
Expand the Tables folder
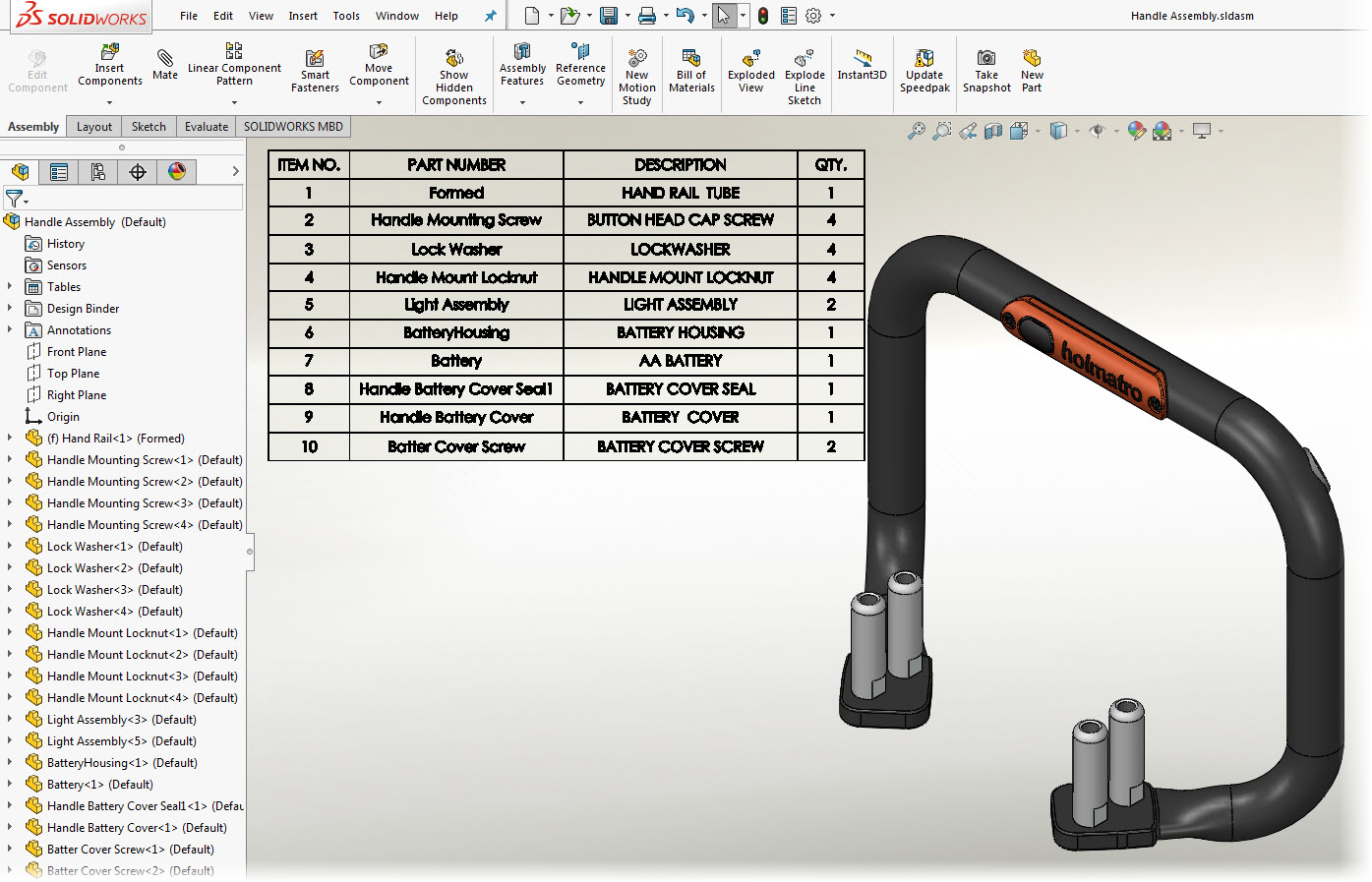click(x=10, y=287)
